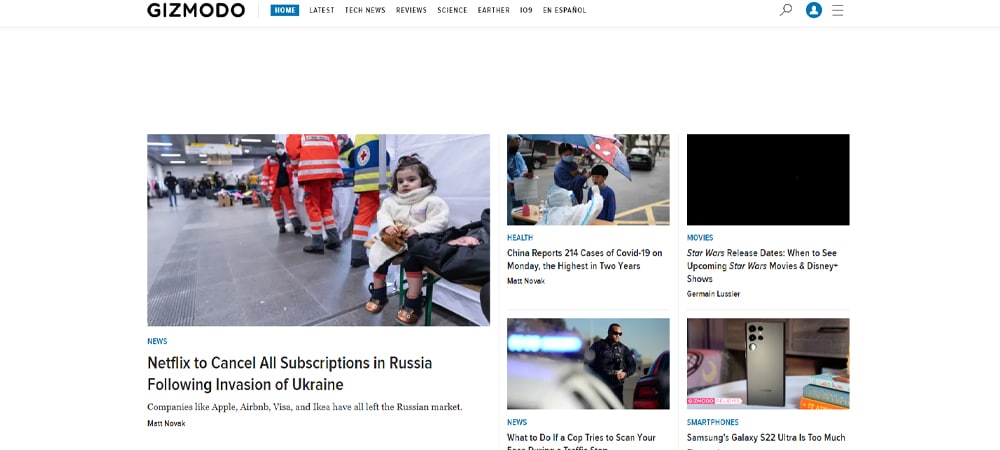Read China Reports 214 Covid-19 Cases article
This screenshot has height=450, width=1000.
pos(585,259)
